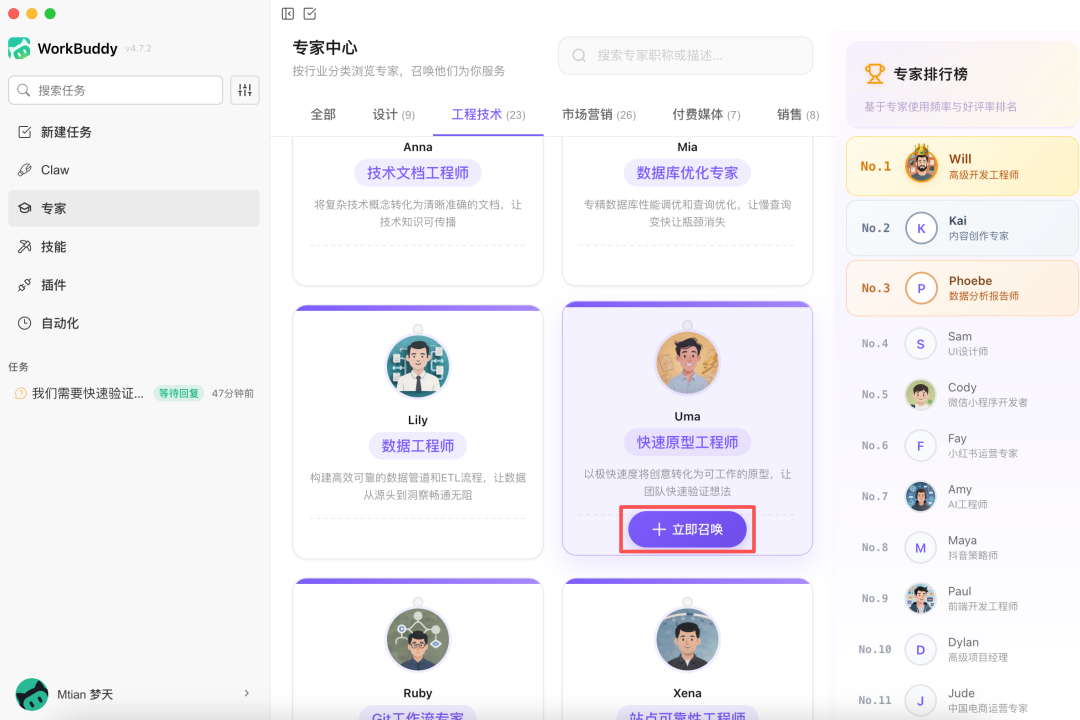The image size is (1080, 720).
Task: Click Amy's avatar in ranking
Action: [920, 497]
